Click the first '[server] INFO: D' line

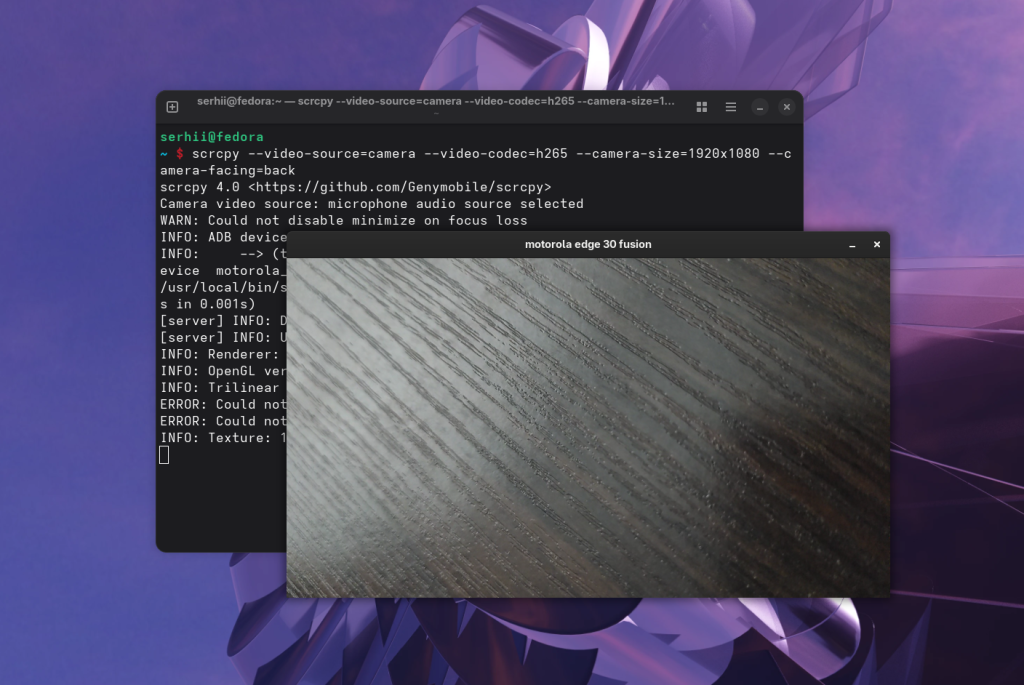point(223,321)
